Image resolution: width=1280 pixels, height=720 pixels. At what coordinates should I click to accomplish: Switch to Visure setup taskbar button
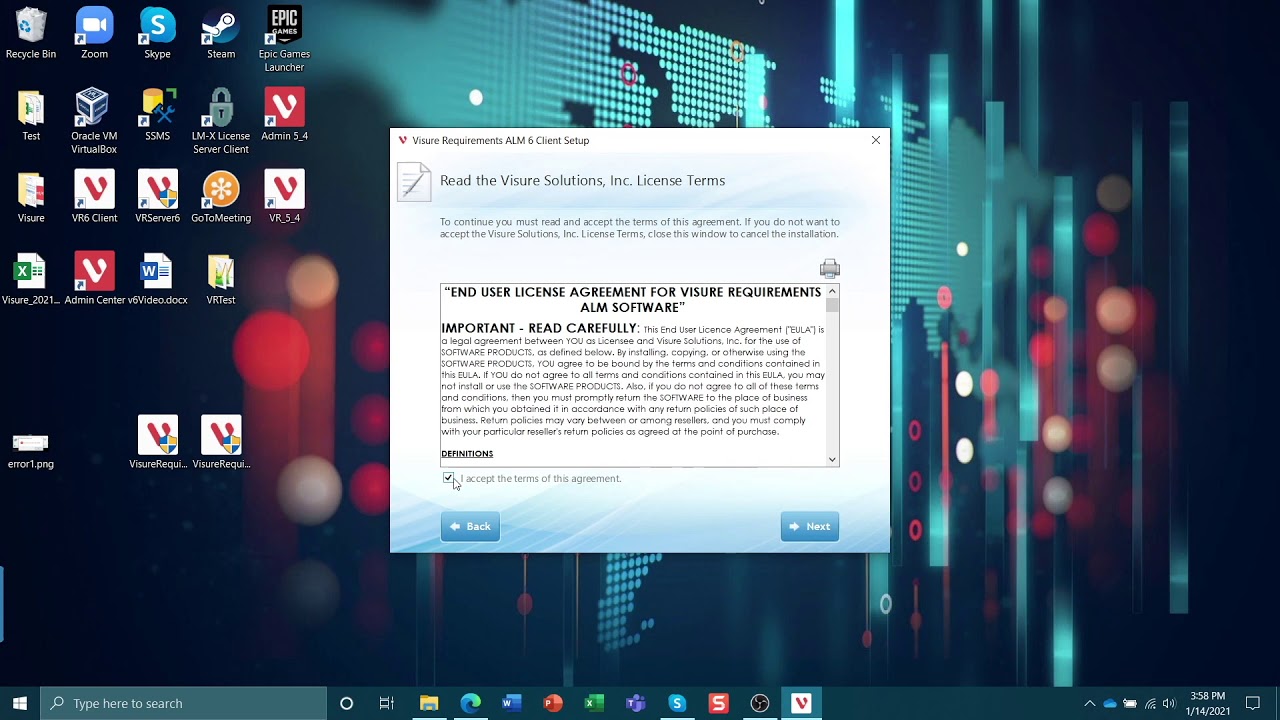801,703
